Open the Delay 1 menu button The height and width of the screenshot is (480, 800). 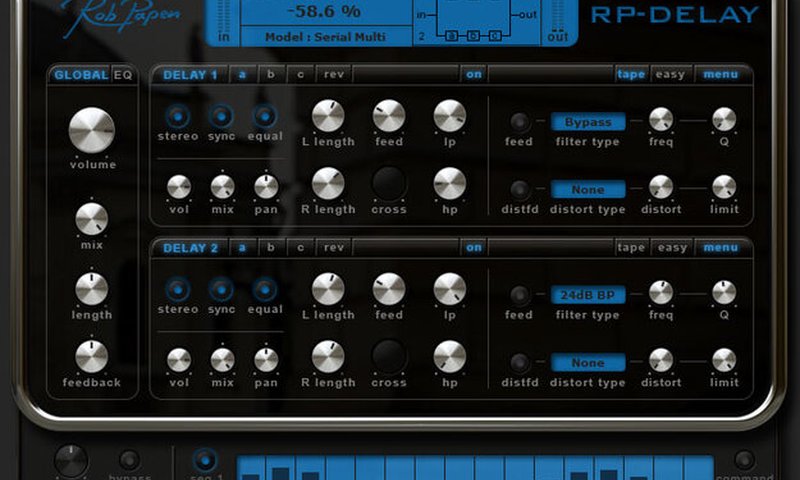[x=720, y=74]
